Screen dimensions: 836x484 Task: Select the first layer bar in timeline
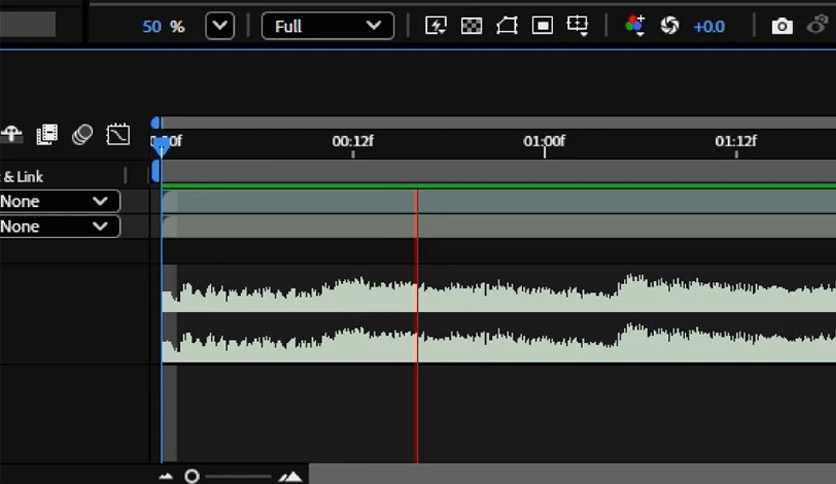pos(499,201)
